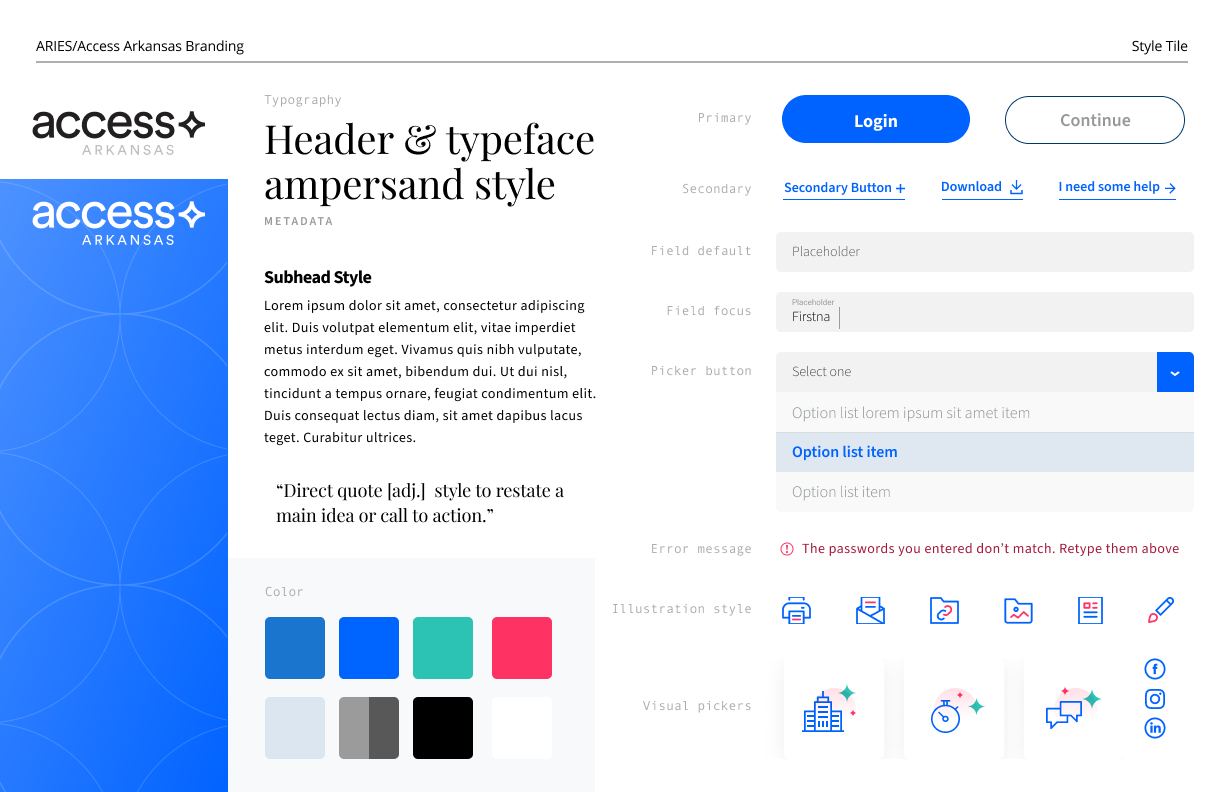Click the passwords don't match error message
Image resolution: width=1224 pixels, height=792 pixels.
pos(990,549)
